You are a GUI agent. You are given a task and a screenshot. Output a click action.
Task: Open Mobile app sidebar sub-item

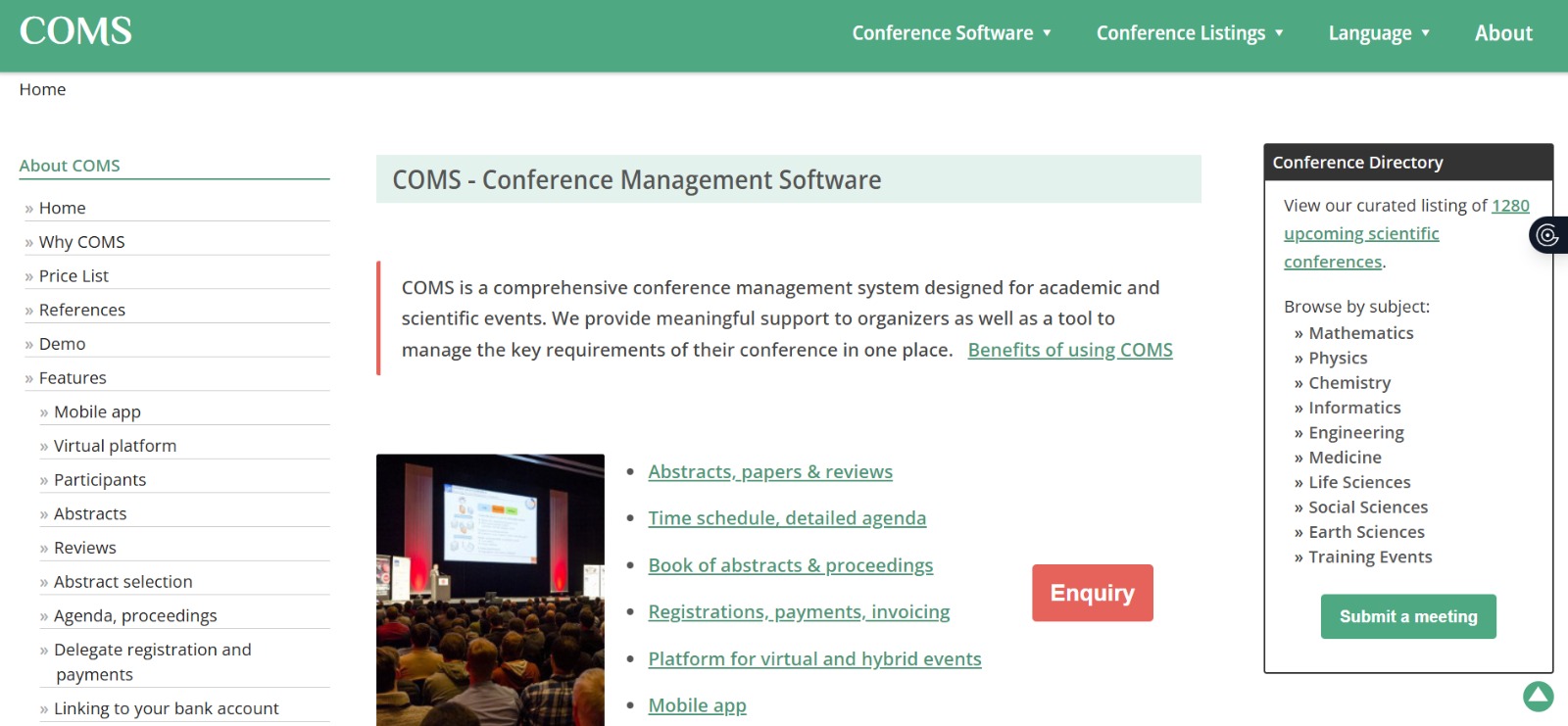point(97,411)
